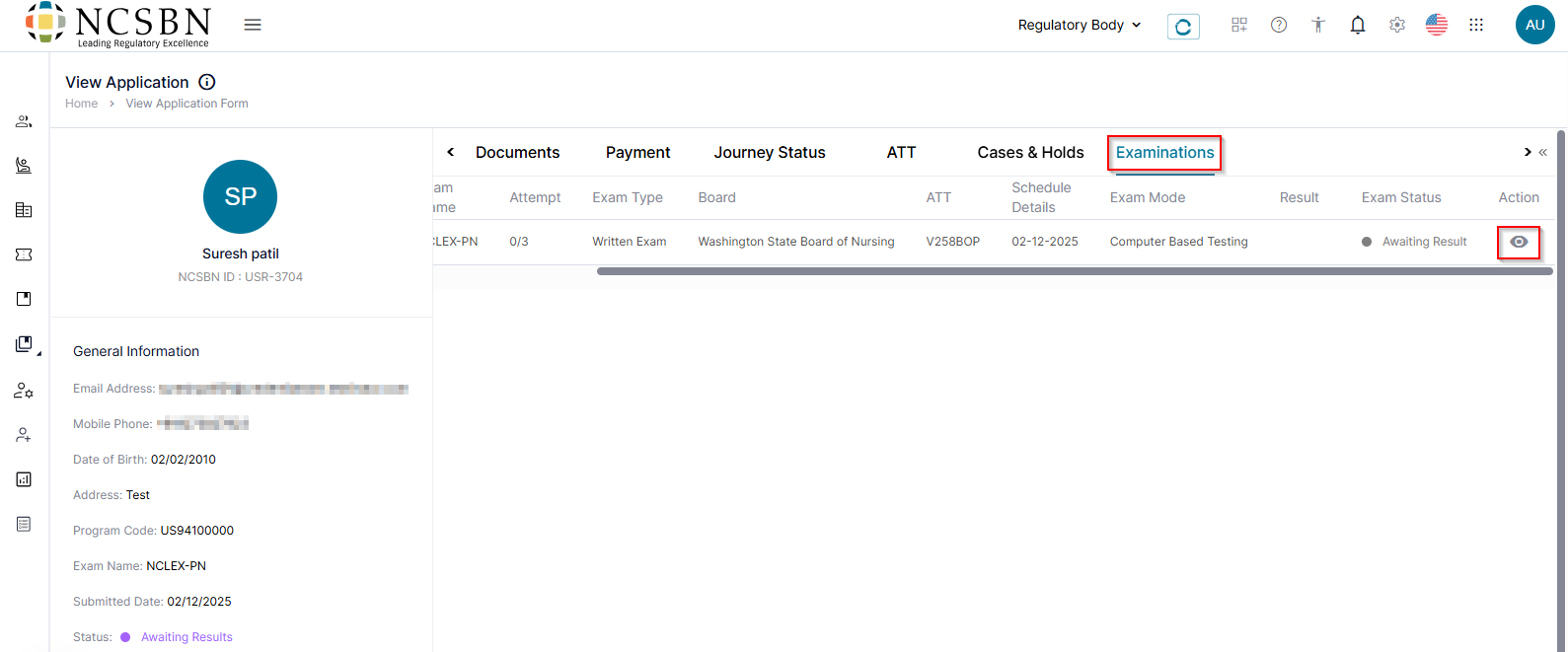Click the ATT column header
1568x652 pixels.
pyautogui.click(x=938, y=197)
